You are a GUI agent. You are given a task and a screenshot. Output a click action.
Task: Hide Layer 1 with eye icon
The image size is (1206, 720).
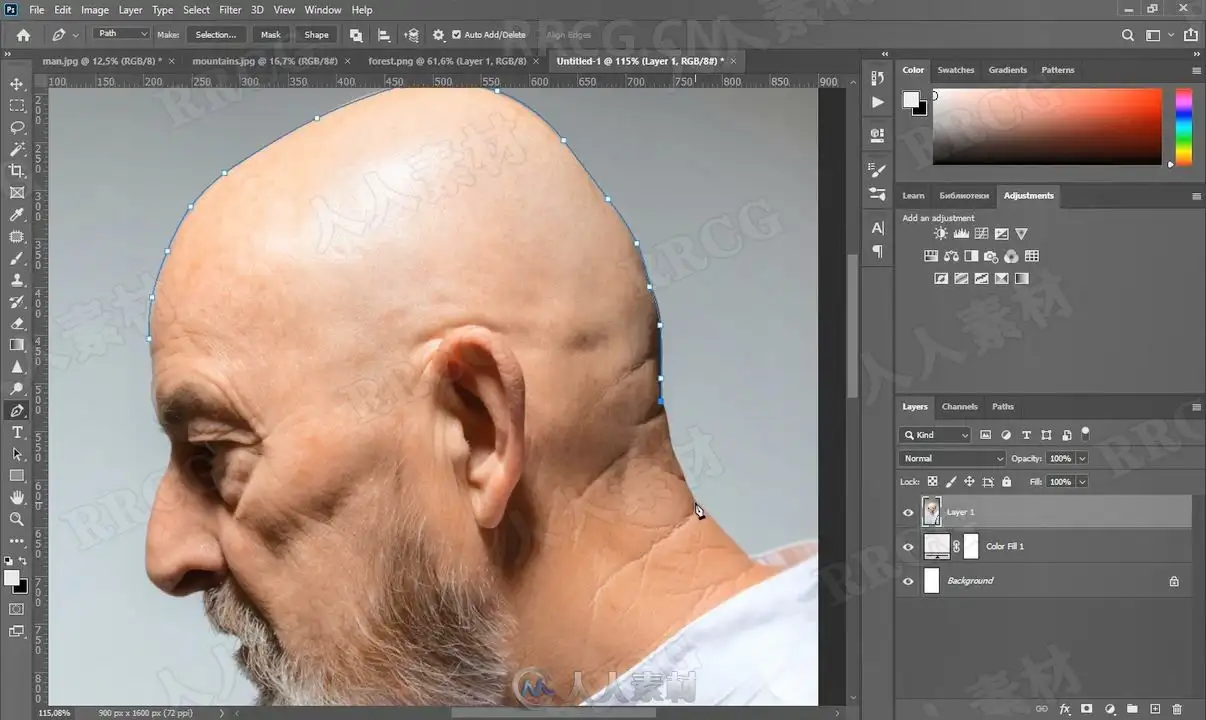click(x=908, y=512)
